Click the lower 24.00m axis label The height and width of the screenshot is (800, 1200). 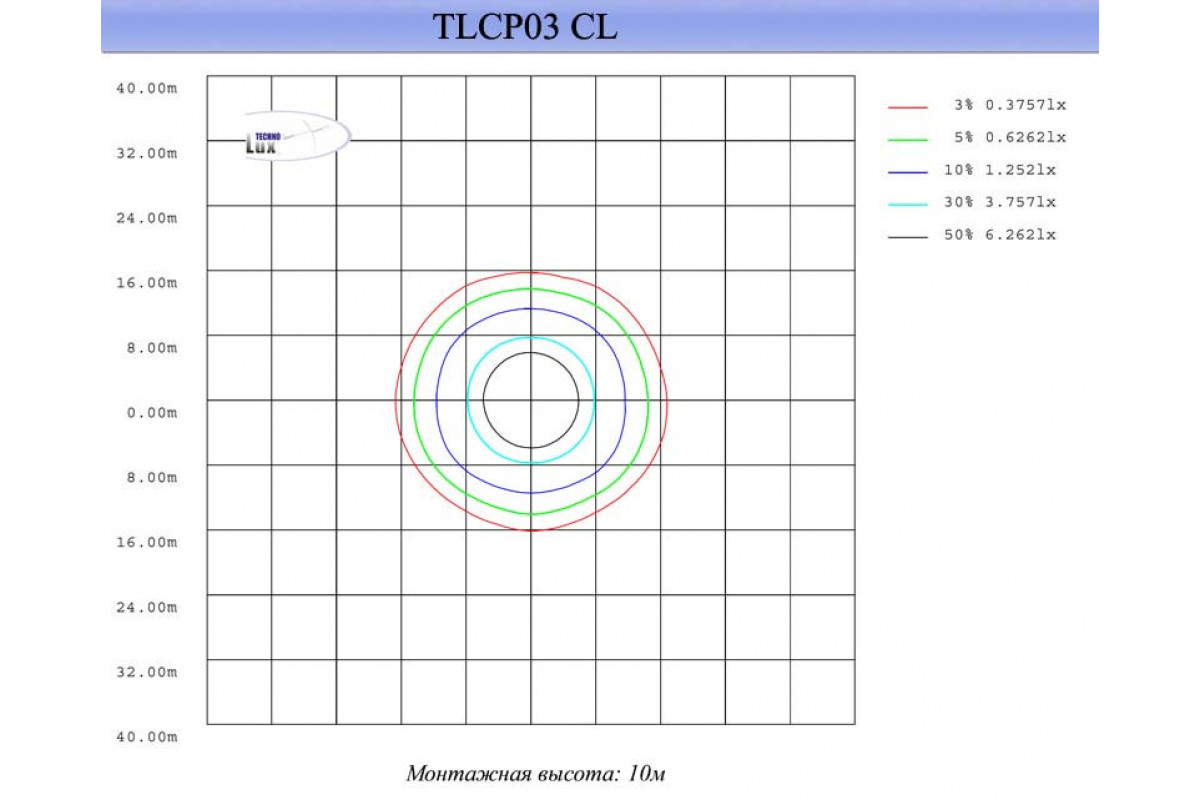tap(147, 607)
